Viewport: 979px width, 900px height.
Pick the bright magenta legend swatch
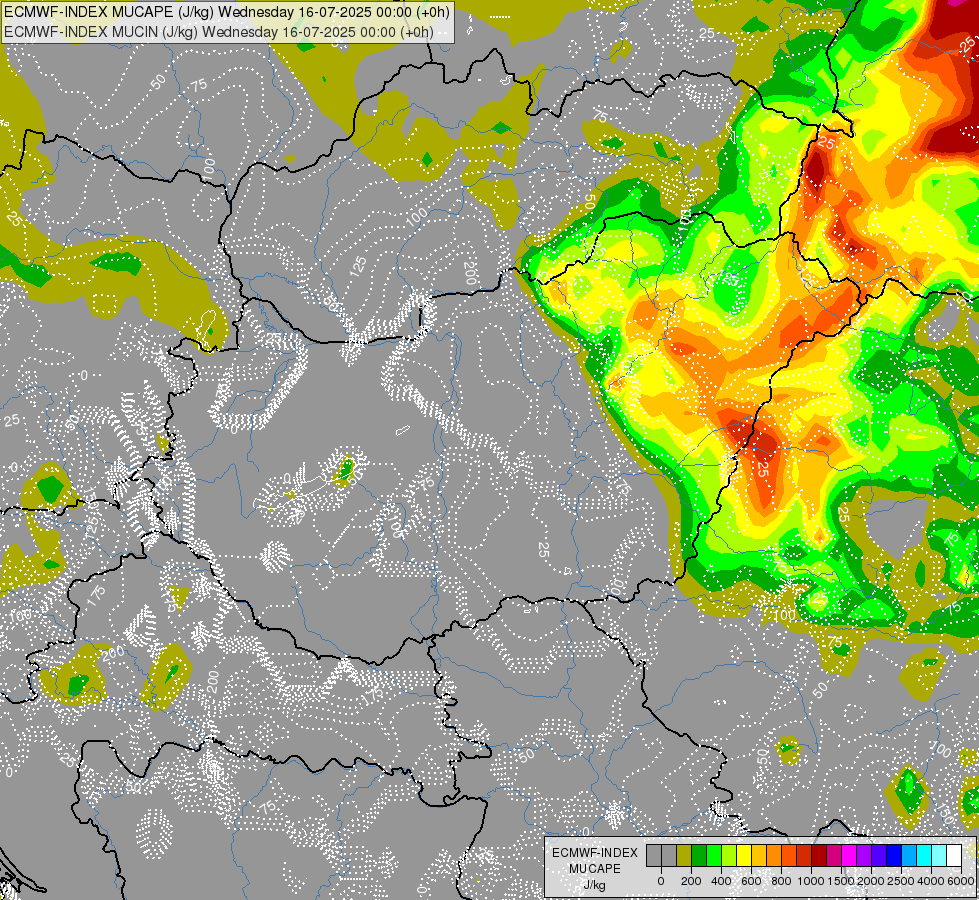[849, 855]
